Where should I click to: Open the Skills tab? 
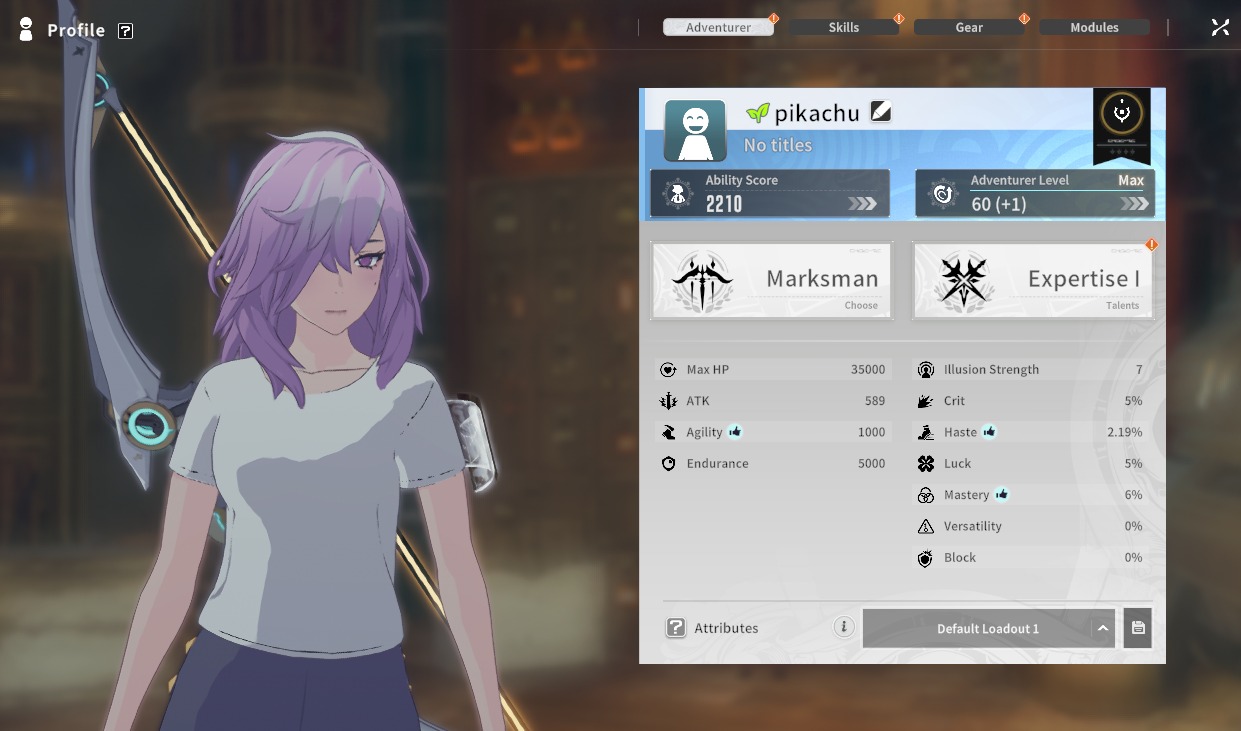click(x=844, y=27)
